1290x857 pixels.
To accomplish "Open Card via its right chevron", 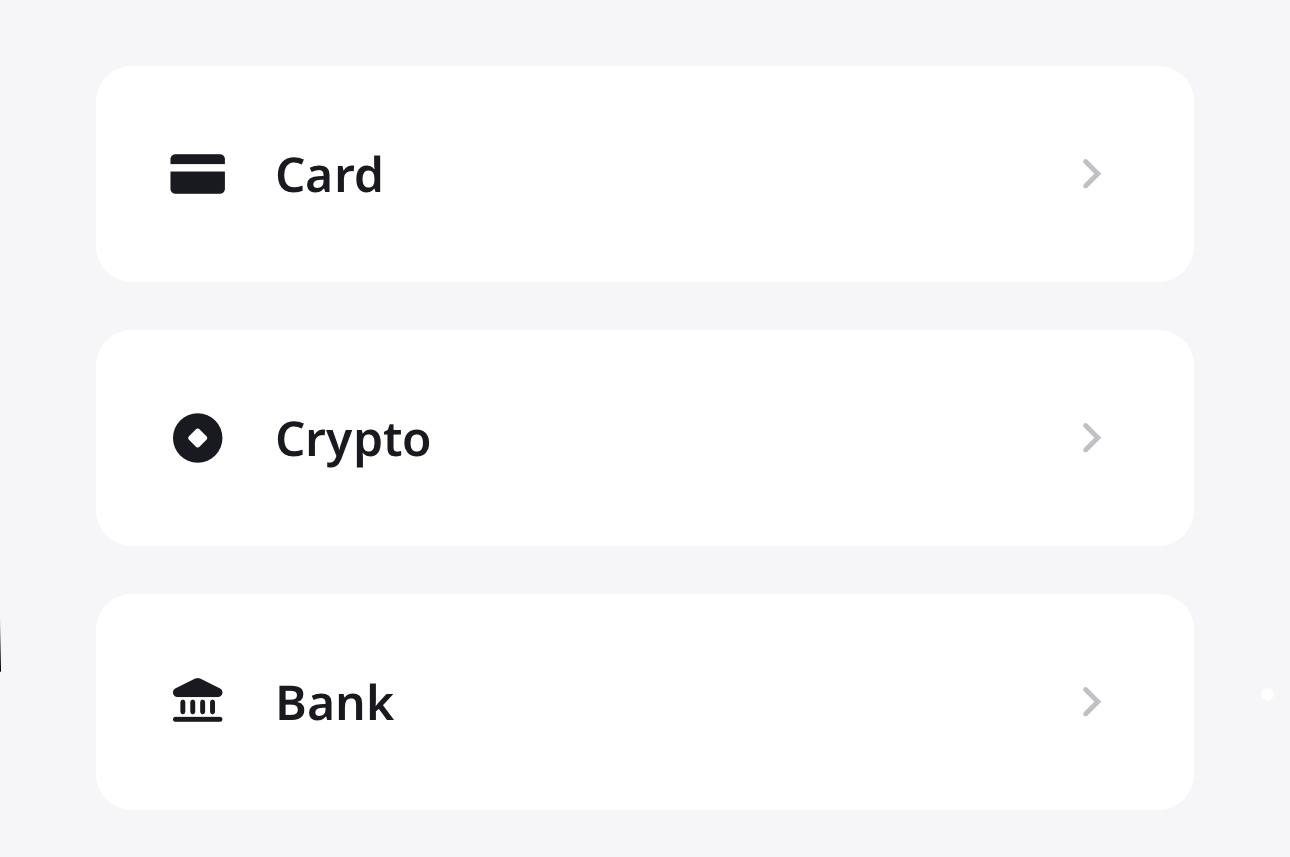I will (1091, 174).
